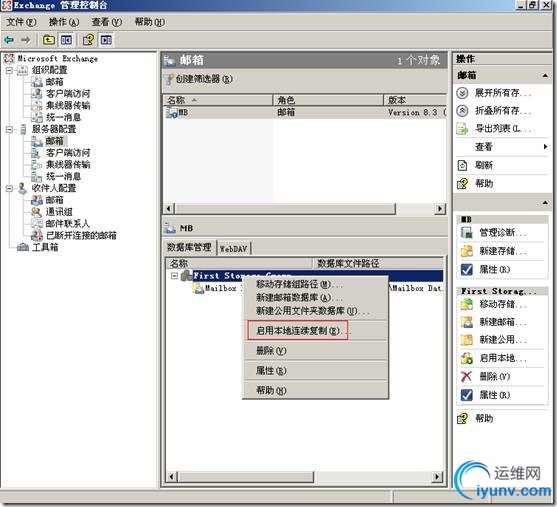This screenshot has width=557, height=507.
Task: Expand the 查看 submenu arrow
Action: pyautogui.click(x=545, y=147)
